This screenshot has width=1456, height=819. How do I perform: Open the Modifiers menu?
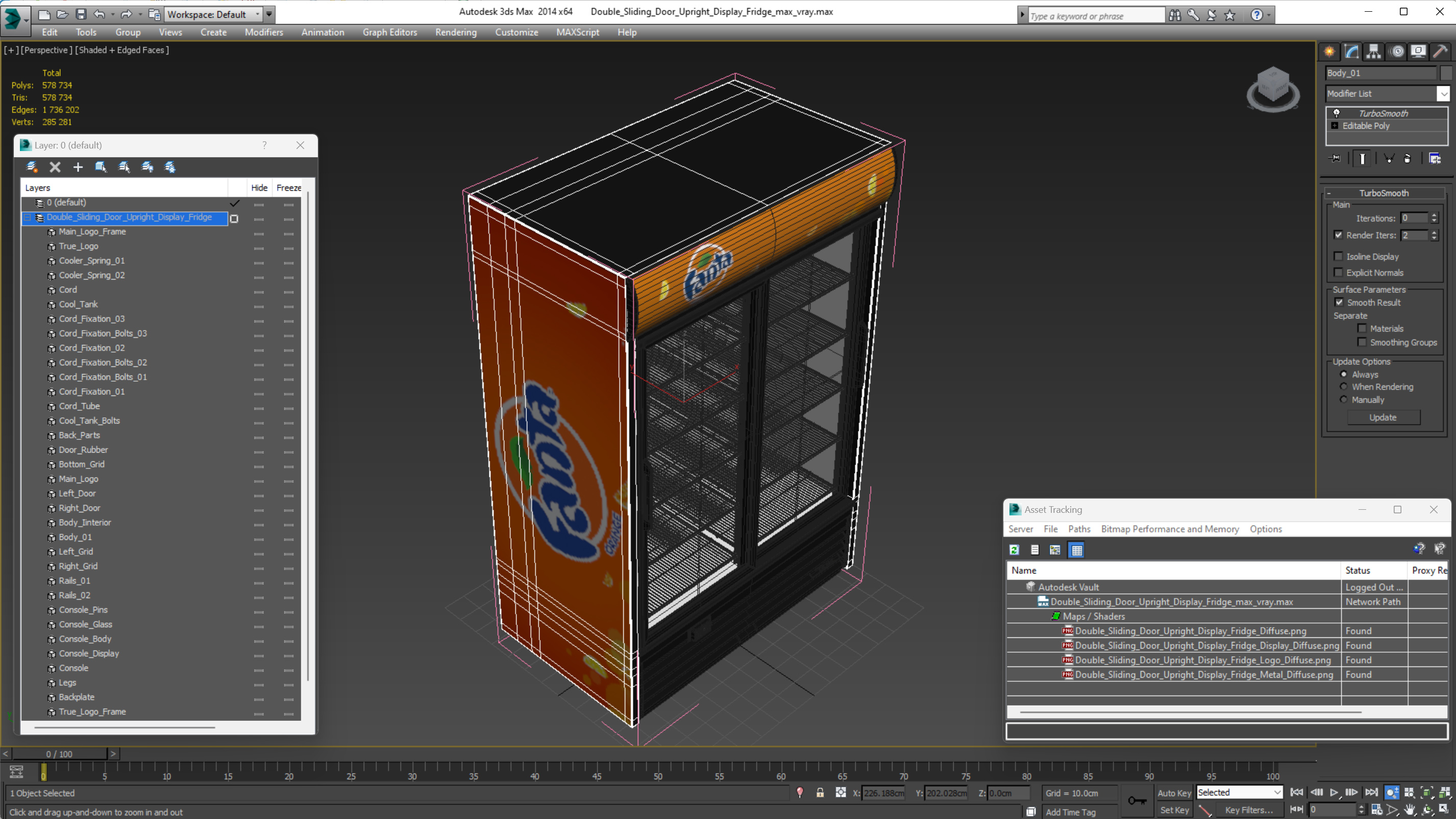coord(263,32)
